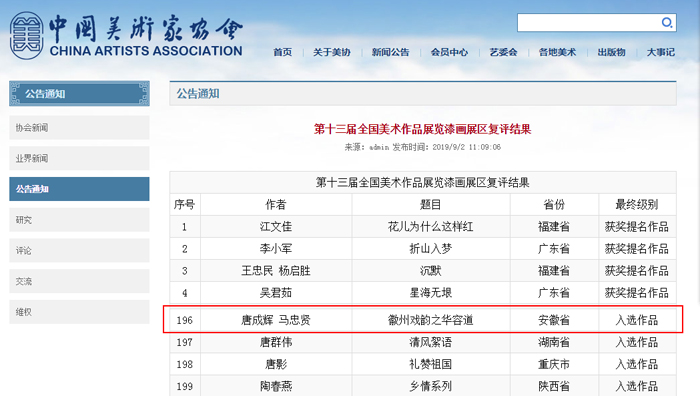Open the 出版物 menu item
Viewport: 700px width, 396px height.
612,52
